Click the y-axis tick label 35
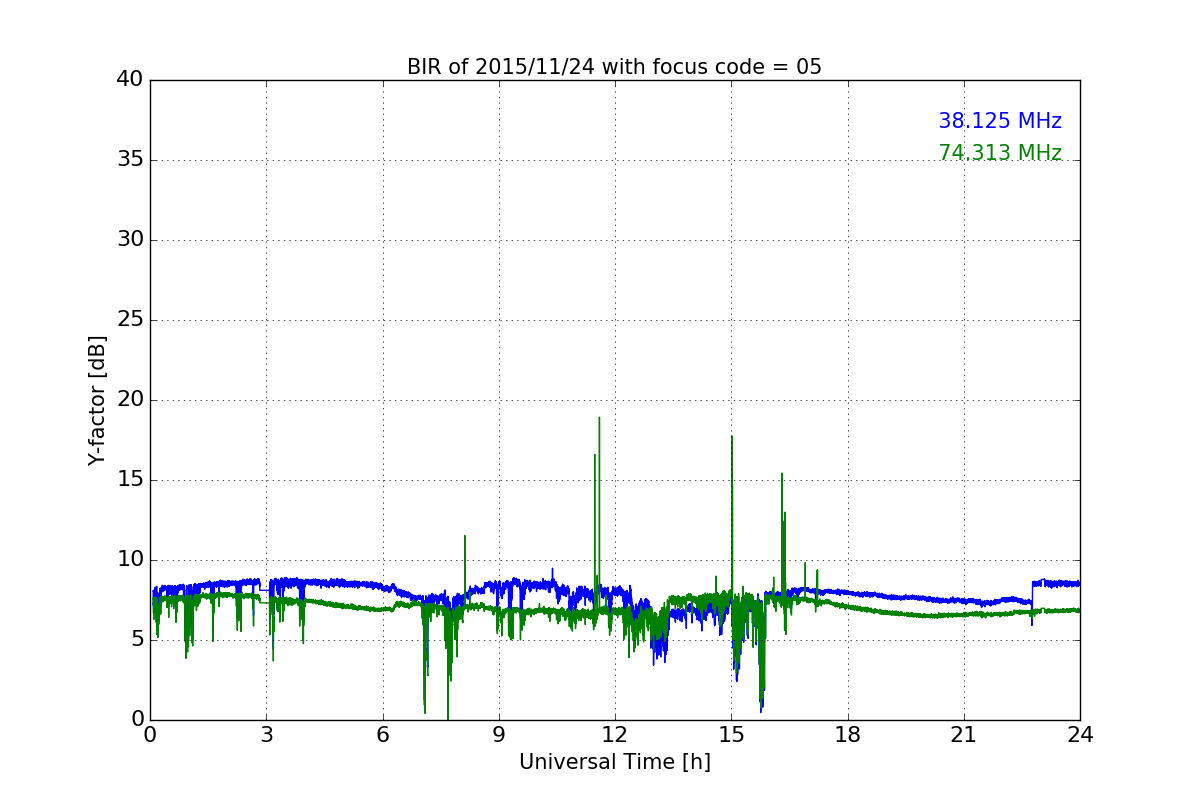Screen dimensions: 1200x800 (x=129, y=160)
